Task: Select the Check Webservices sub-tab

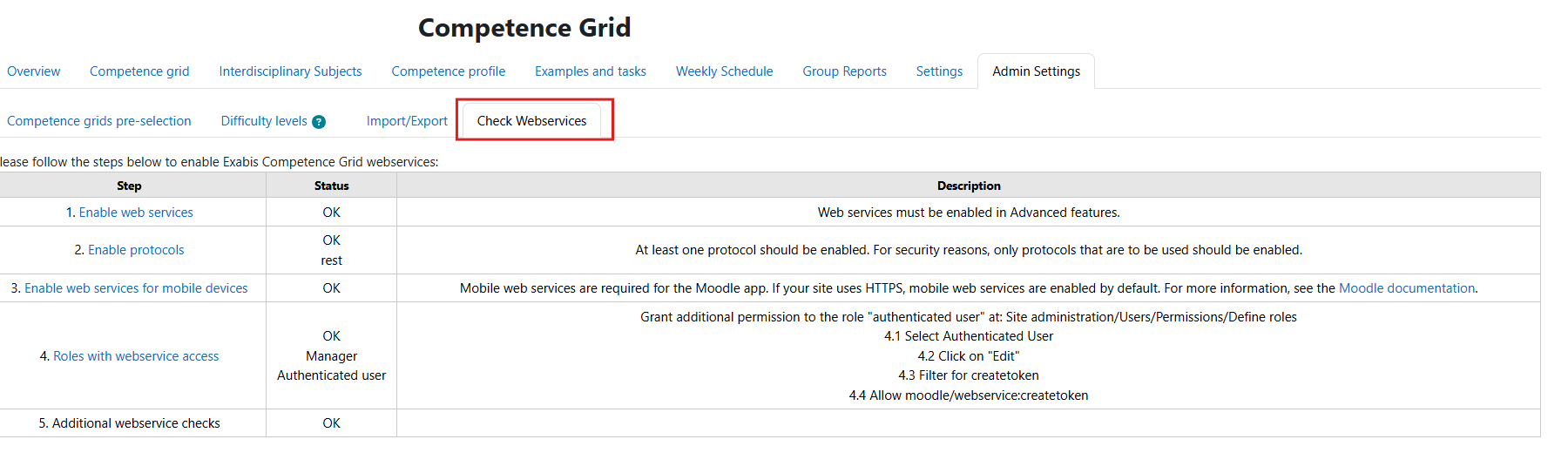Action: click(531, 121)
